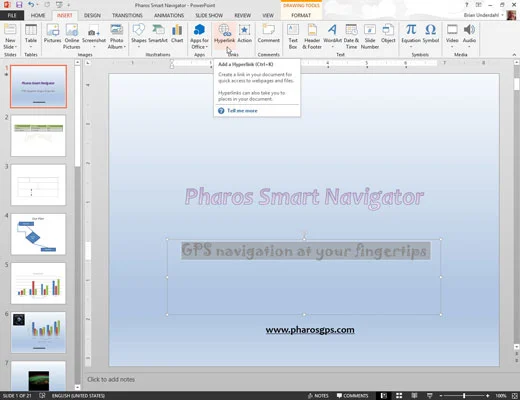Click 'Tell me more' in the Hyperlink tooltip
520x400 pixels.
click(x=242, y=111)
